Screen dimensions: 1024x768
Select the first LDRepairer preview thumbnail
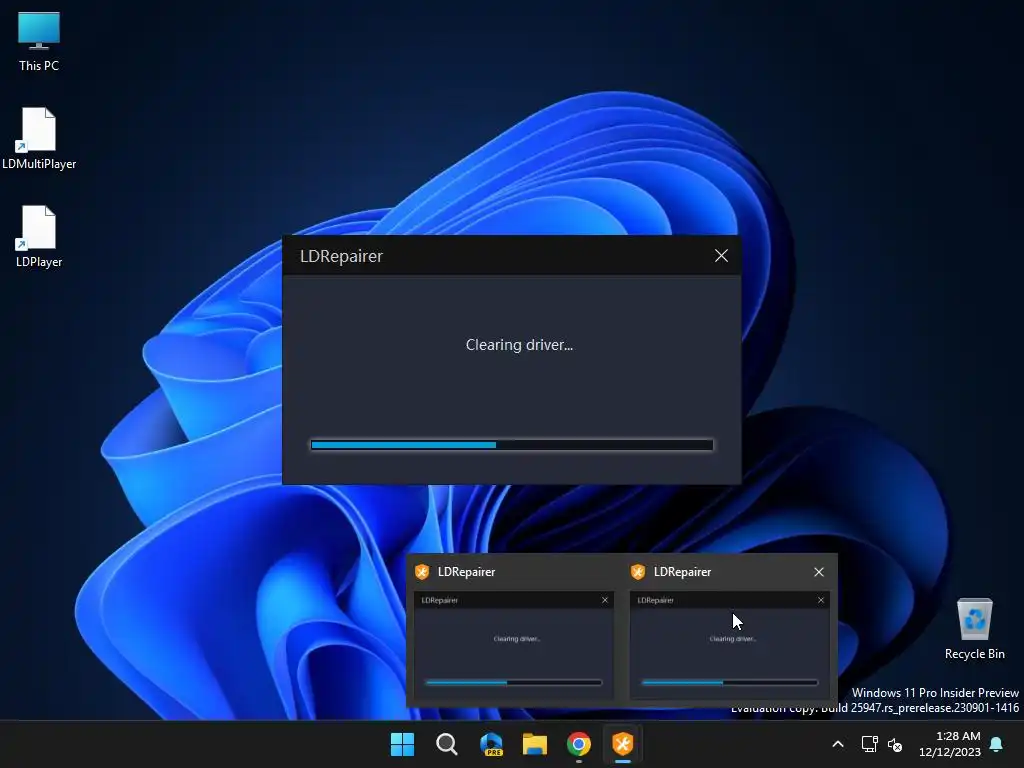(514, 643)
